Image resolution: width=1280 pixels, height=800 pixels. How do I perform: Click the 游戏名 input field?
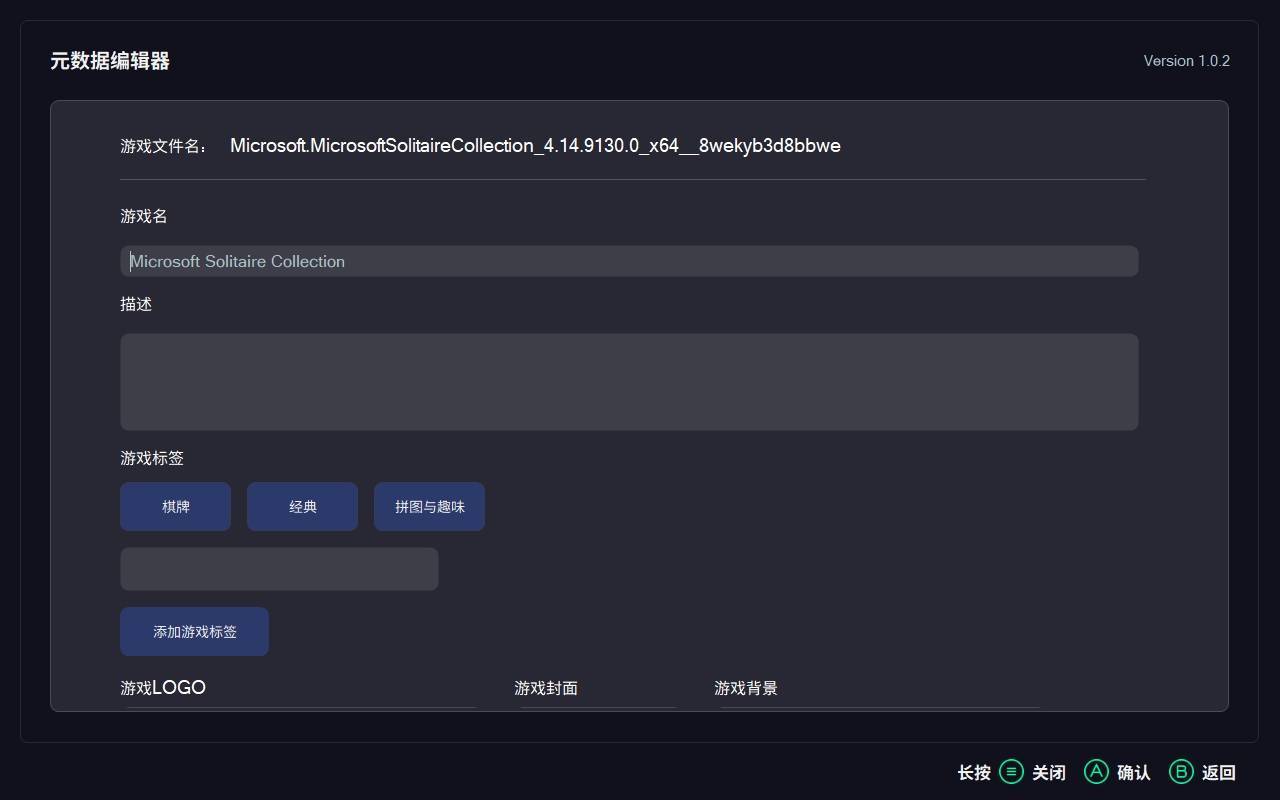629,261
